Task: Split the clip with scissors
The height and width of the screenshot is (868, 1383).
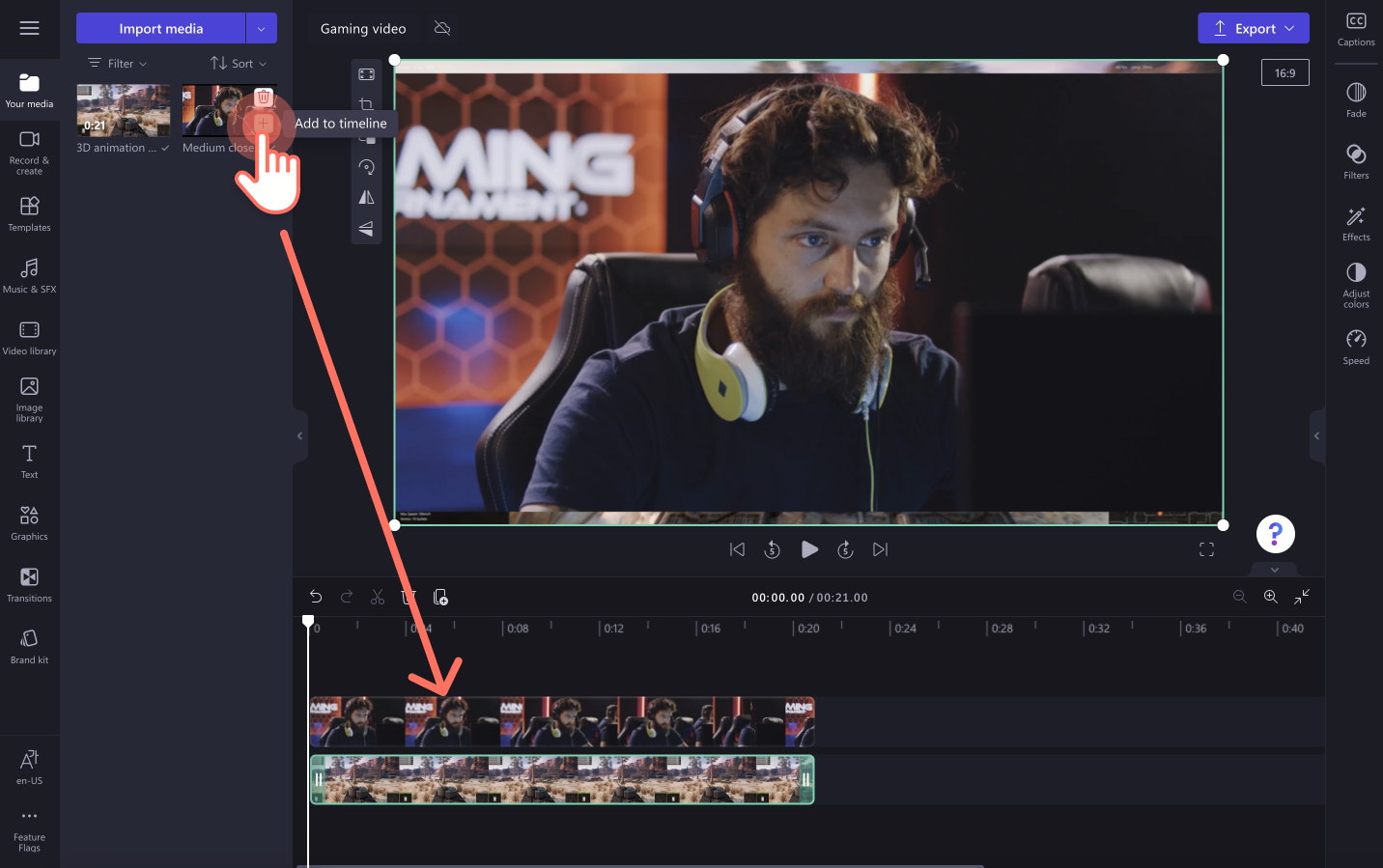Action: pyautogui.click(x=378, y=597)
